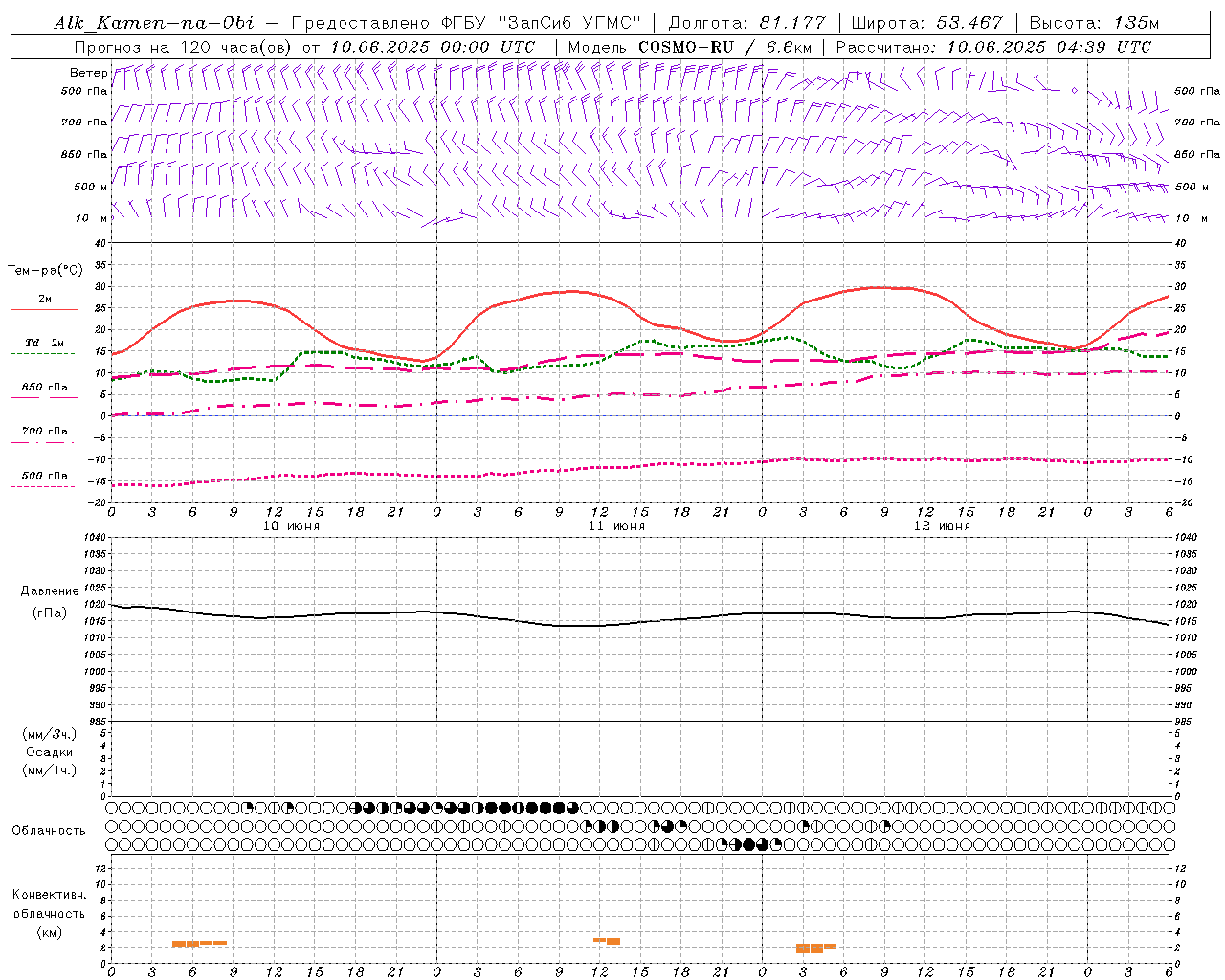
Task: Click the (мм/3ч.) precipitation unit label
Action: coord(50,734)
